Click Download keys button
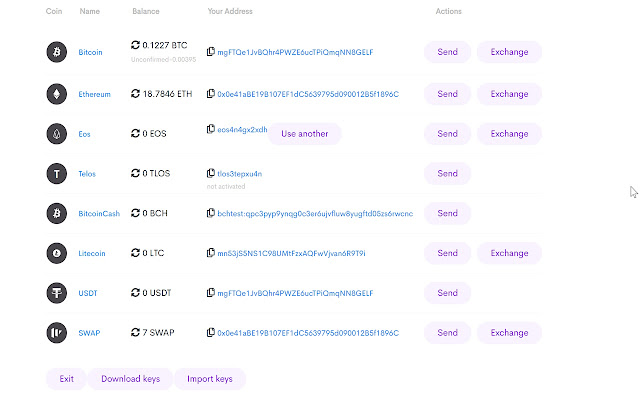 (130, 379)
